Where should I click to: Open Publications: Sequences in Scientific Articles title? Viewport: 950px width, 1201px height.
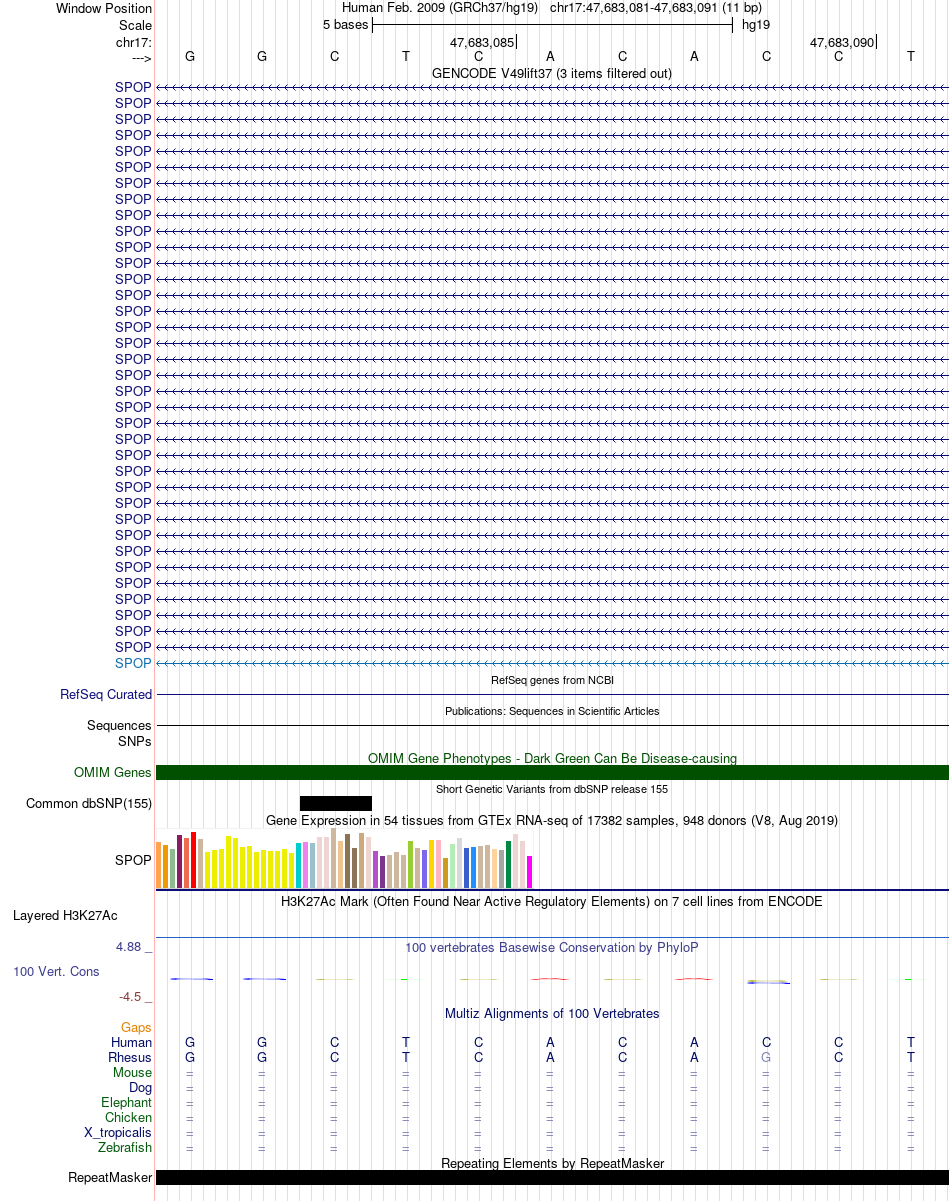pyautogui.click(x=552, y=711)
